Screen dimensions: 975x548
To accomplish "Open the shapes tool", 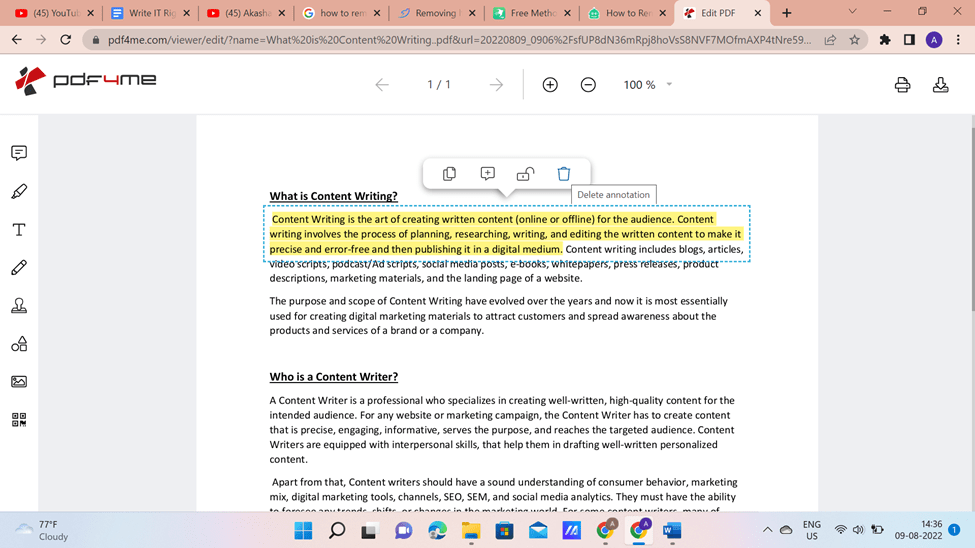I will click(x=19, y=344).
